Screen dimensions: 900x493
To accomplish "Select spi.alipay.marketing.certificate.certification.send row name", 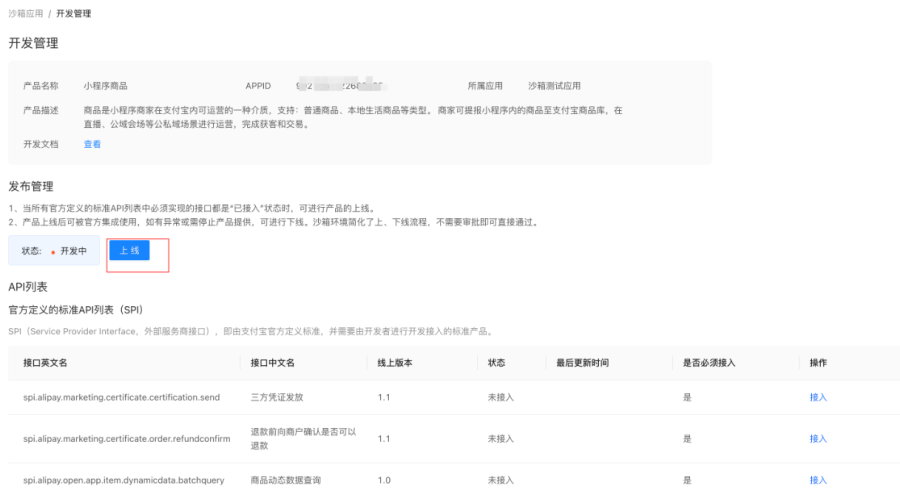I will pyautogui.click(x=121, y=397).
